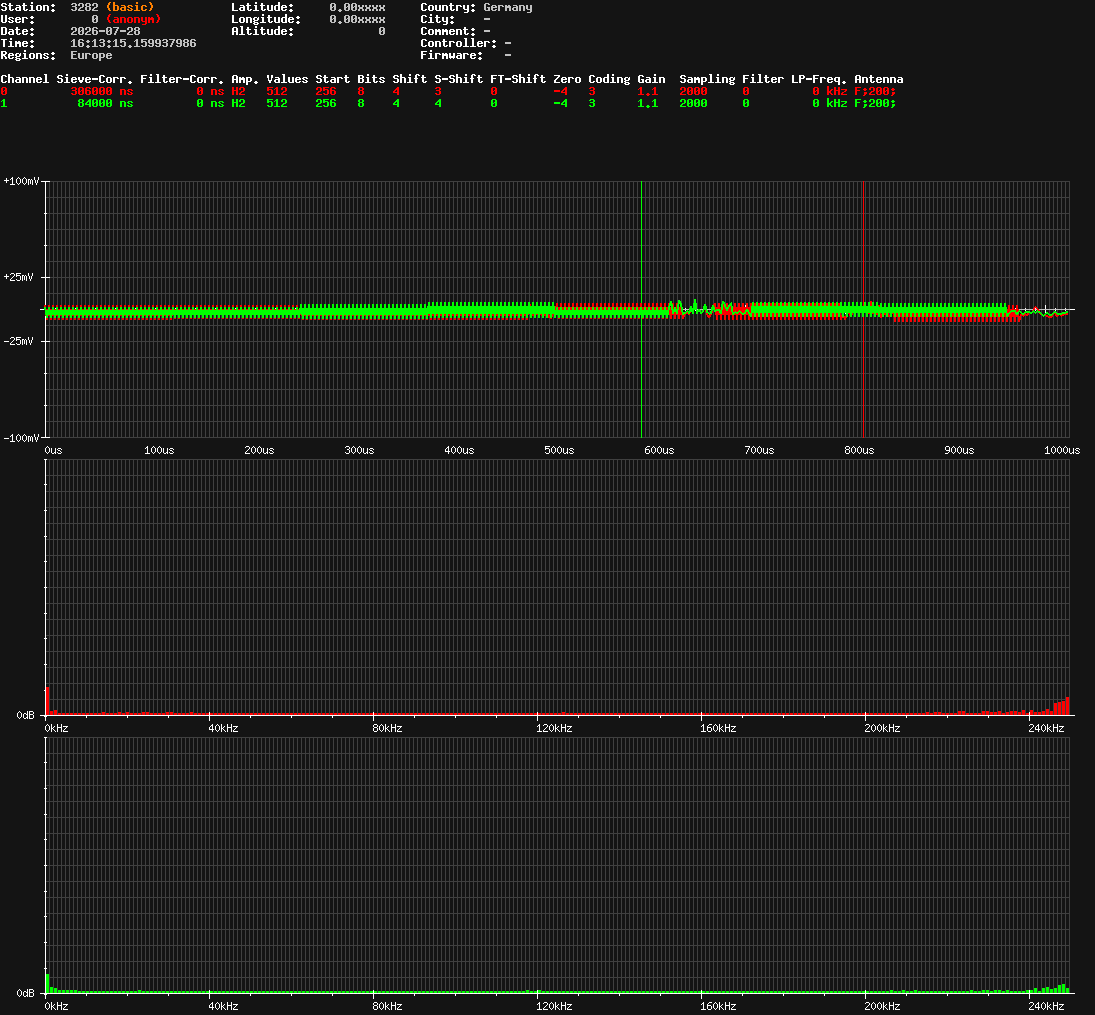Click the Sieve-Corr. column header
This screenshot has width=1095, height=1015.
coord(94,79)
